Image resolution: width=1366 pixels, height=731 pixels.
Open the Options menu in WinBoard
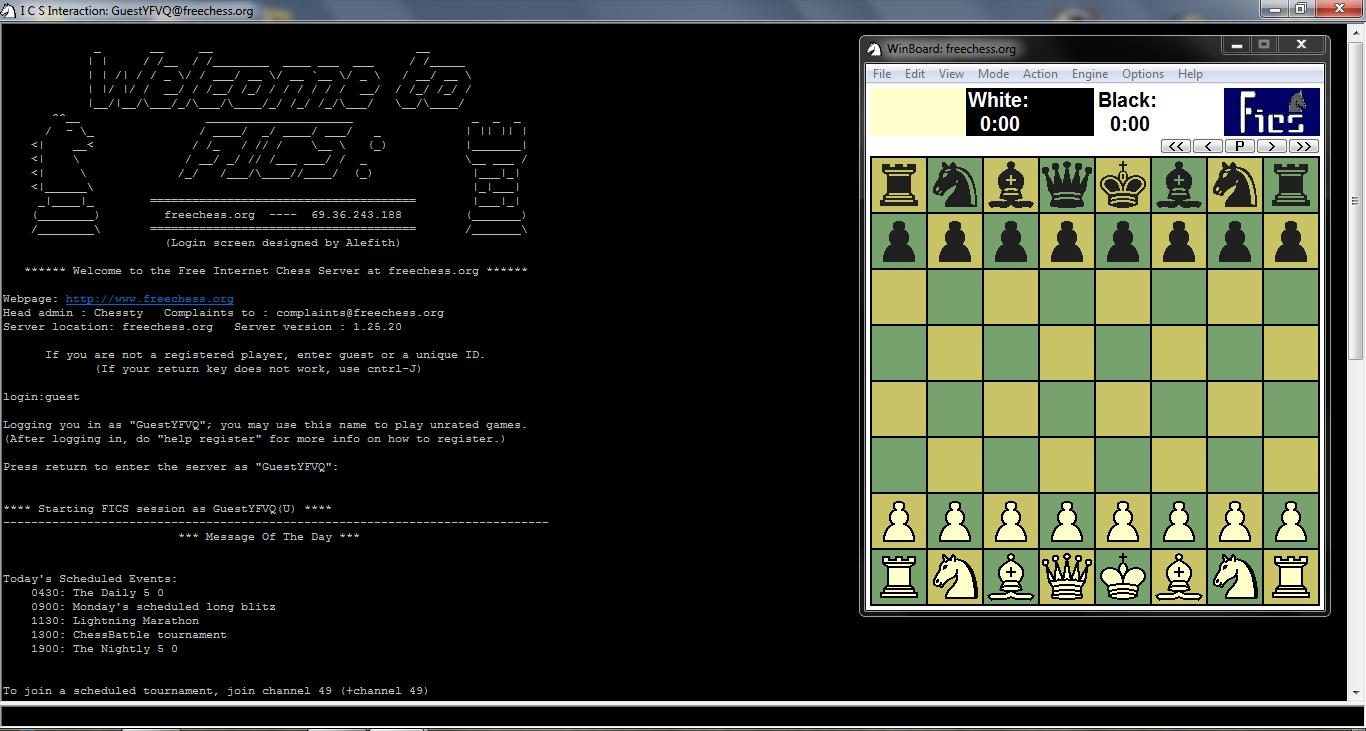coord(1143,74)
